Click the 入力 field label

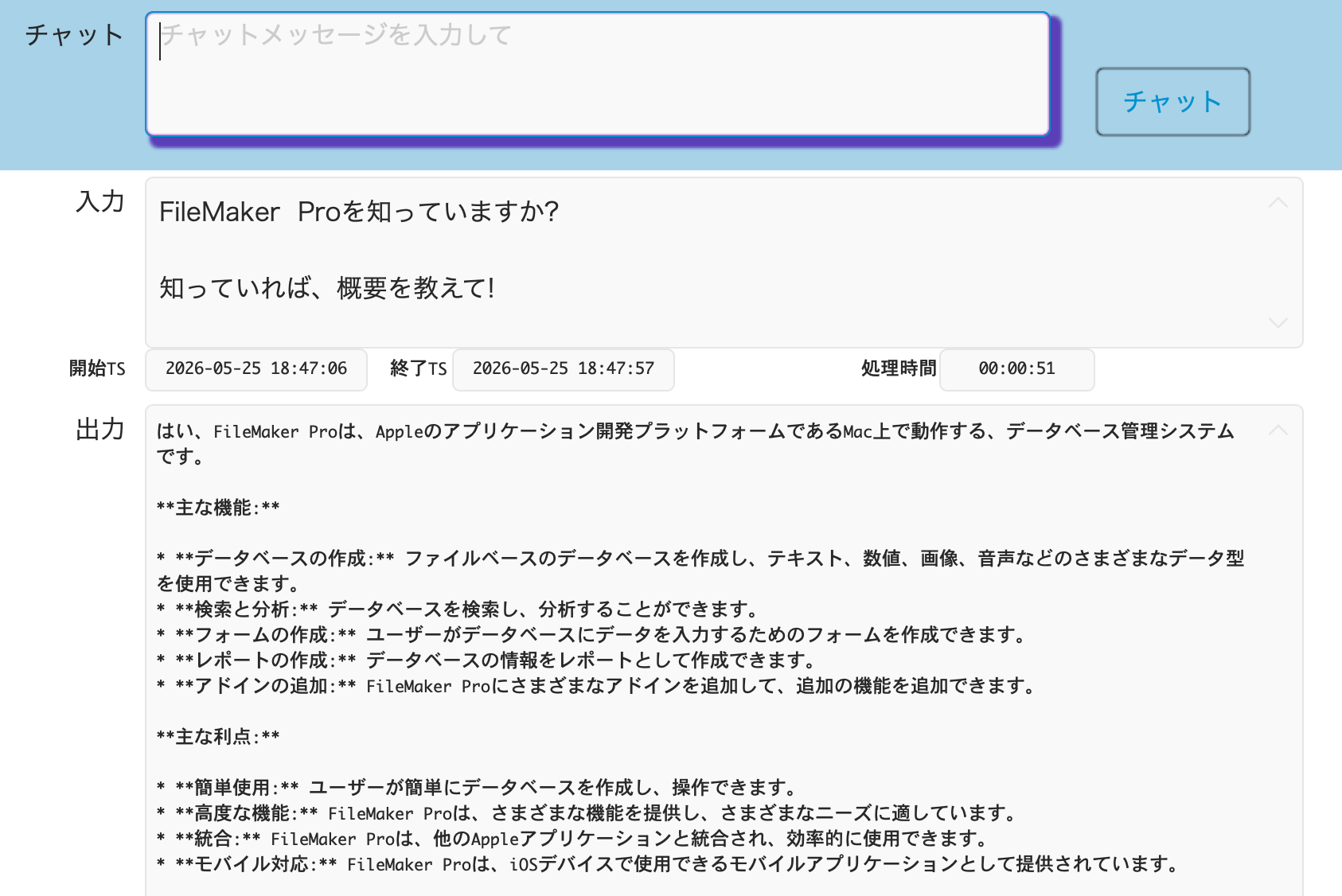(100, 201)
